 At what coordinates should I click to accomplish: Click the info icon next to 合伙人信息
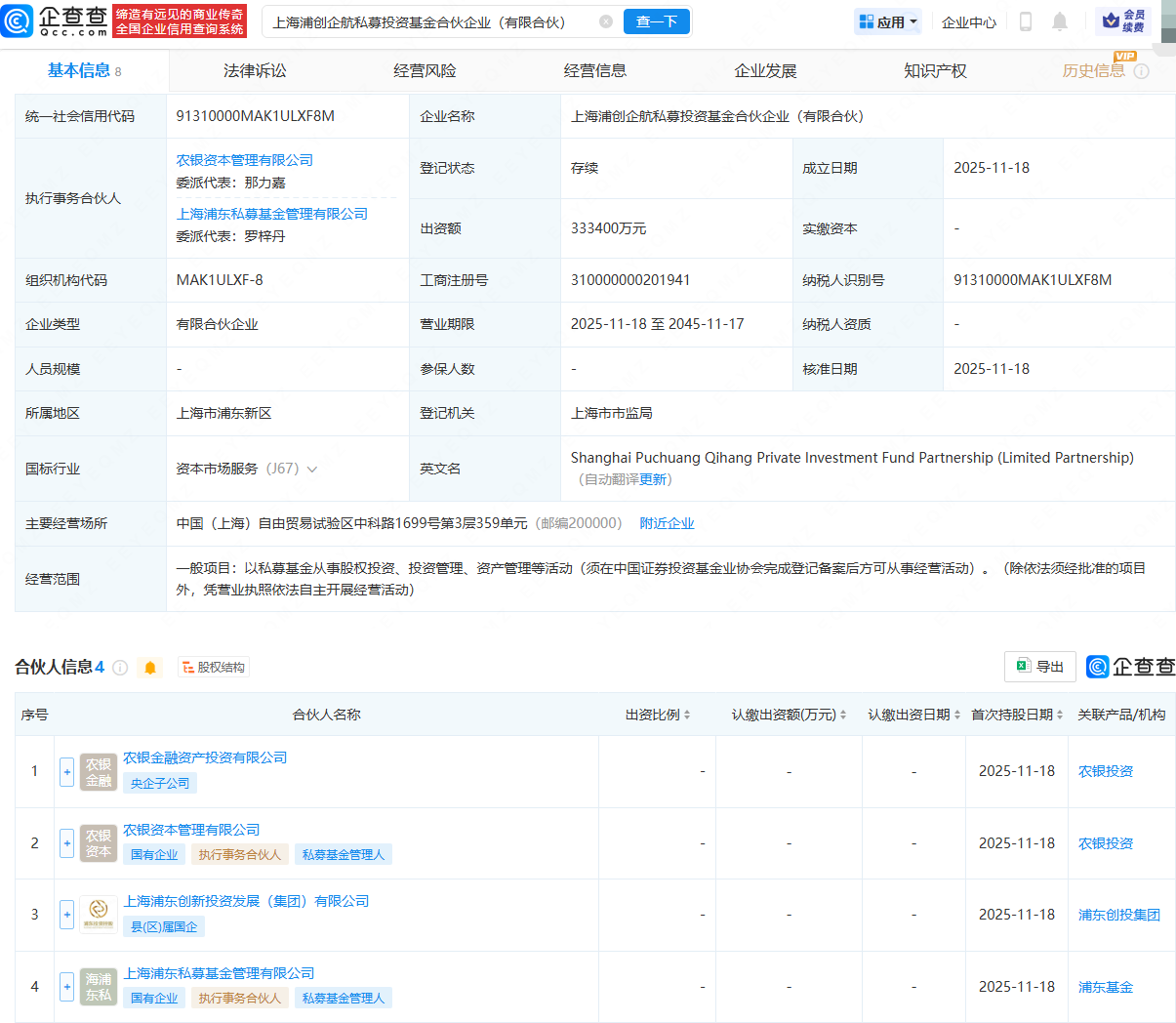[x=120, y=668]
